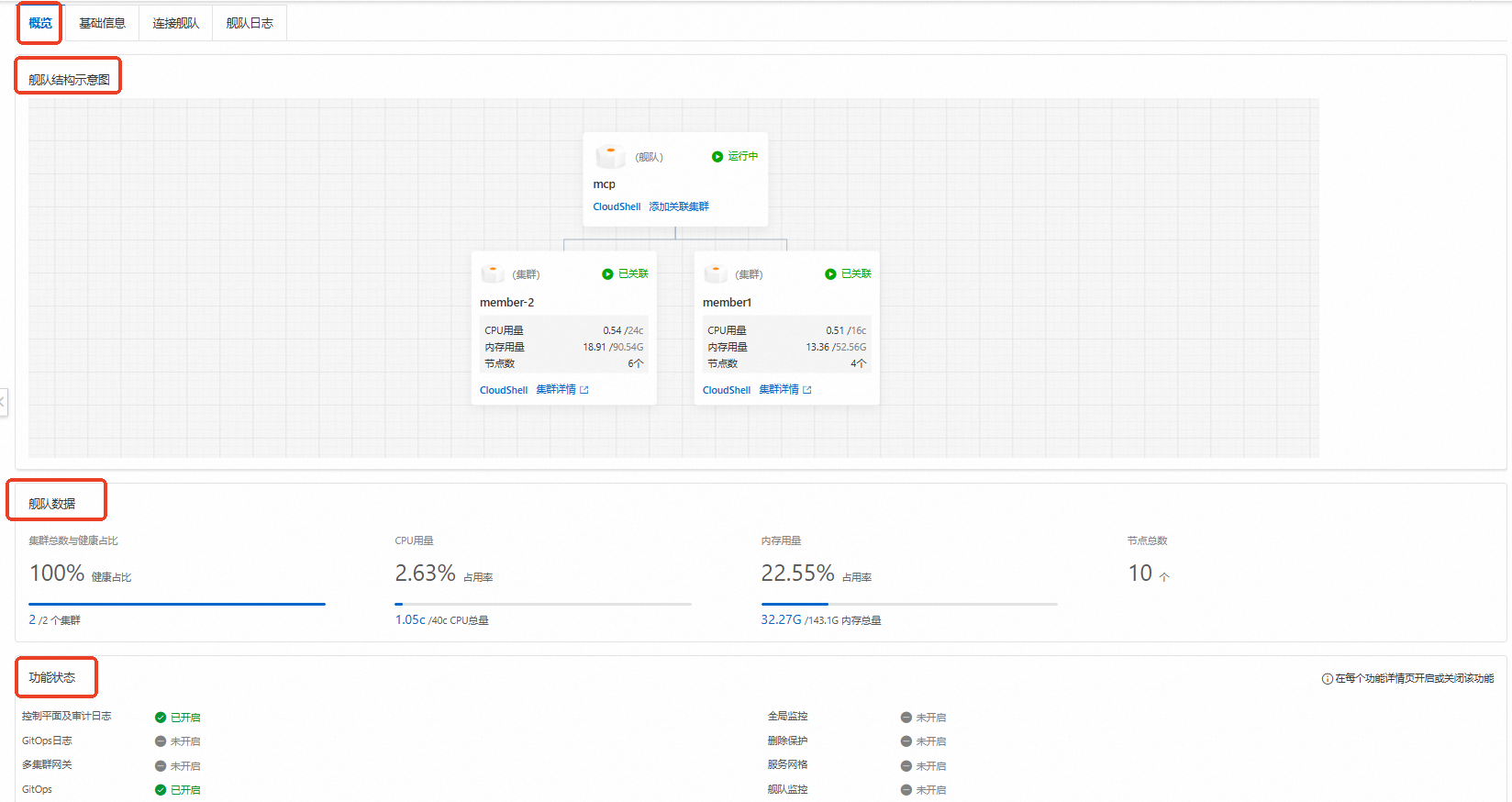The width and height of the screenshot is (1512, 802).
Task: Click the 舰队数据 section heading
Action: [51, 504]
